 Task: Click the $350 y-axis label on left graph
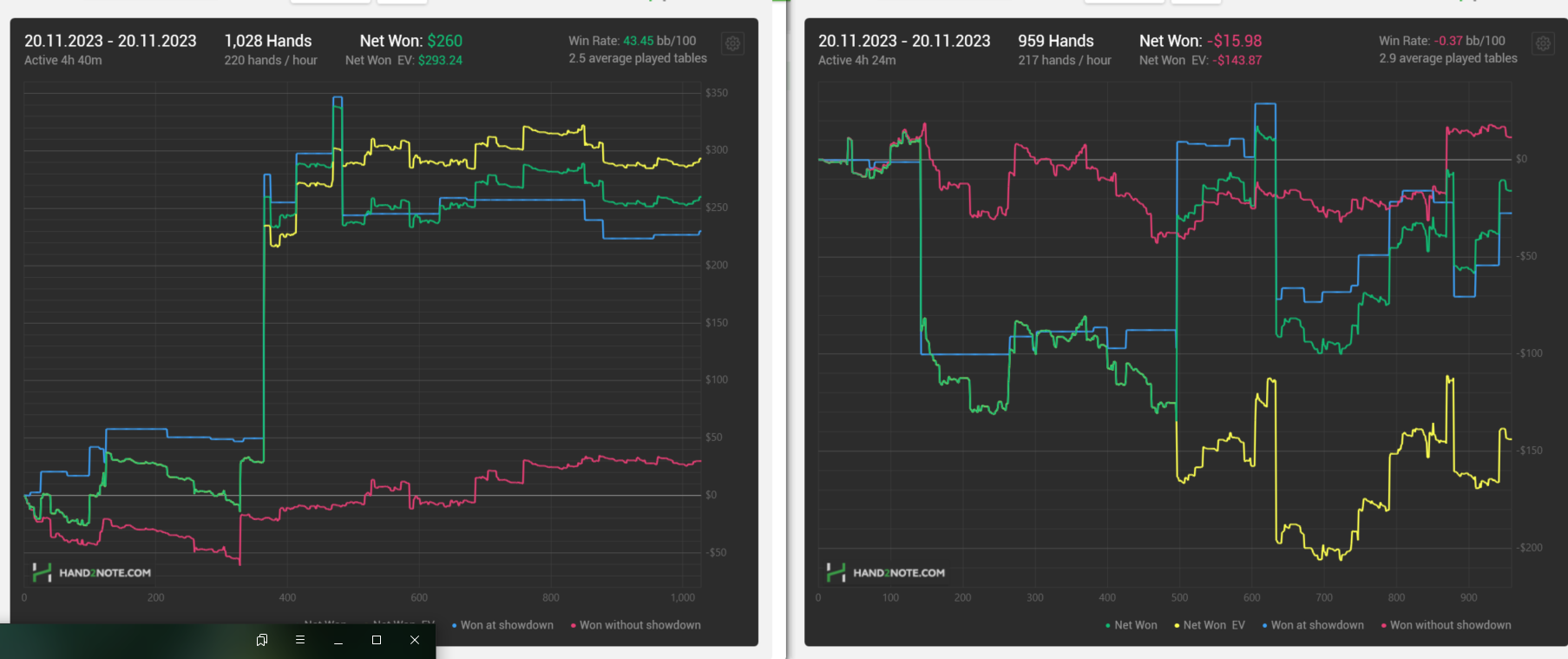(717, 93)
